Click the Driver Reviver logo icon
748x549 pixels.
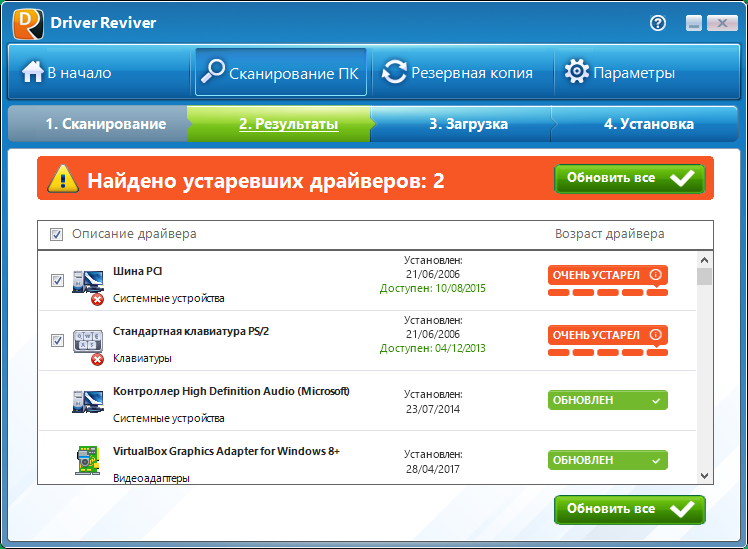pyautogui.click(x=28, y=23)
